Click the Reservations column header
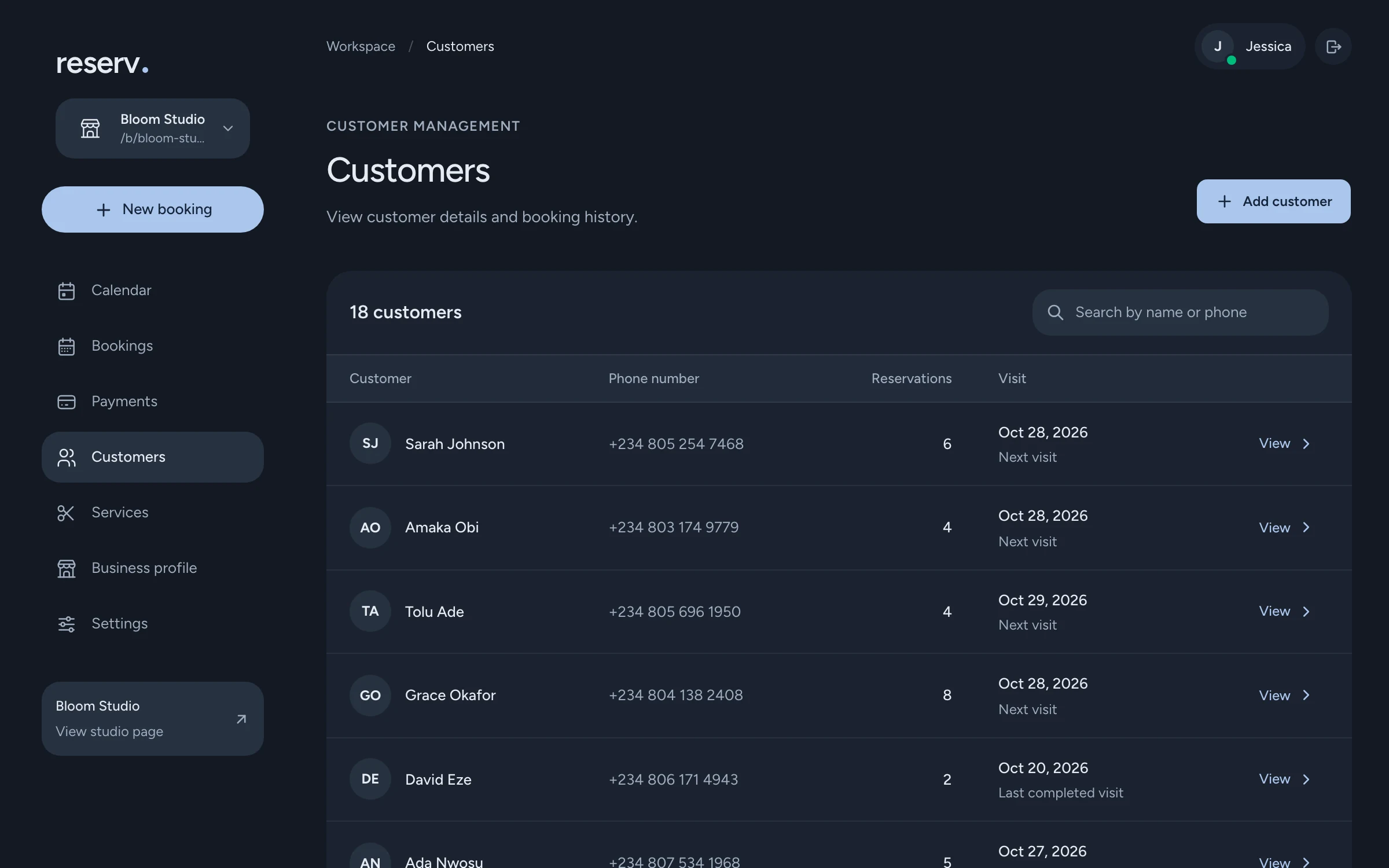This screenshot has height=868, width=1389. point(912,378)
